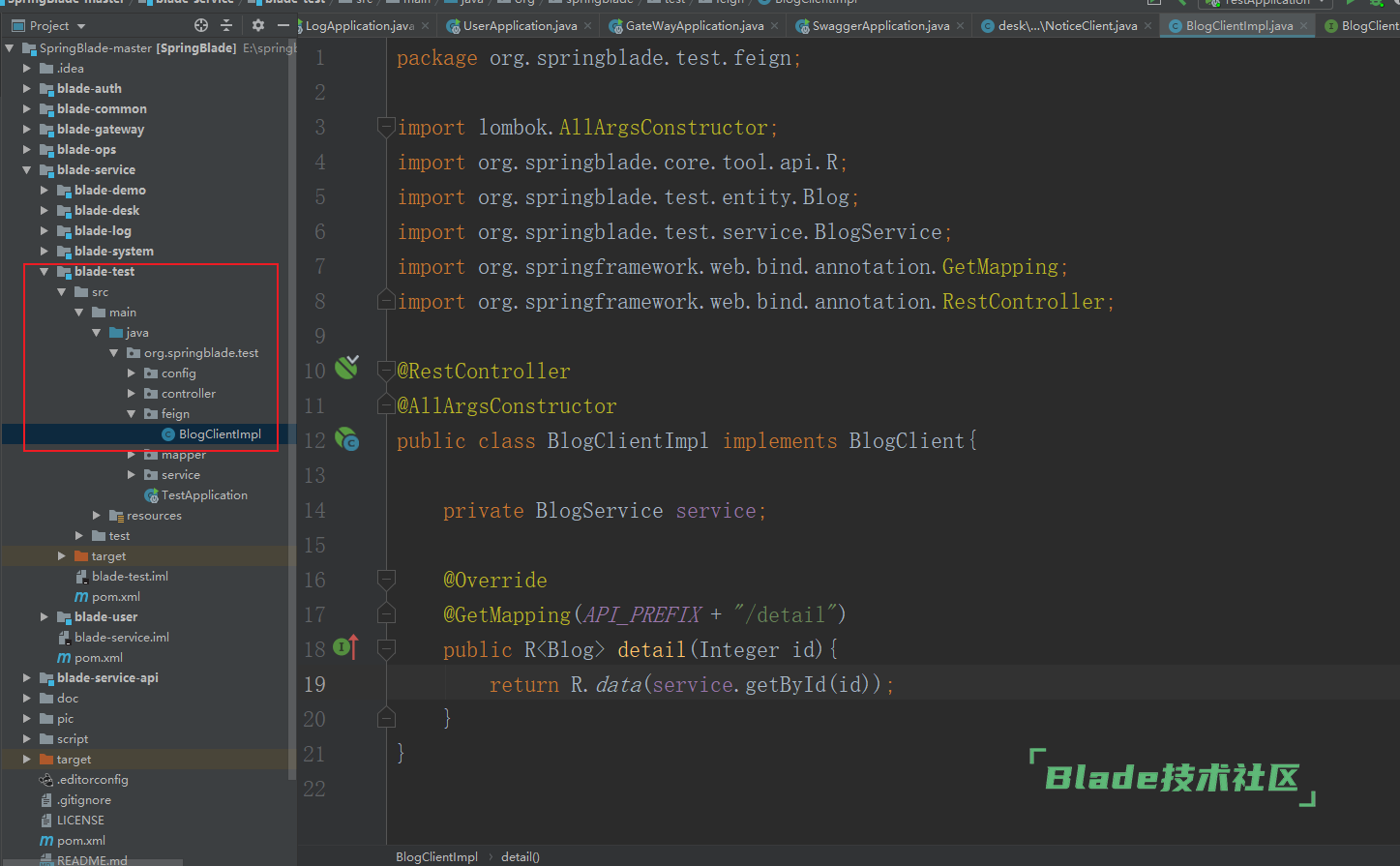The image size is (1400, 866).
Task: Expand the blade-ops module
Action: click(27, 150)
